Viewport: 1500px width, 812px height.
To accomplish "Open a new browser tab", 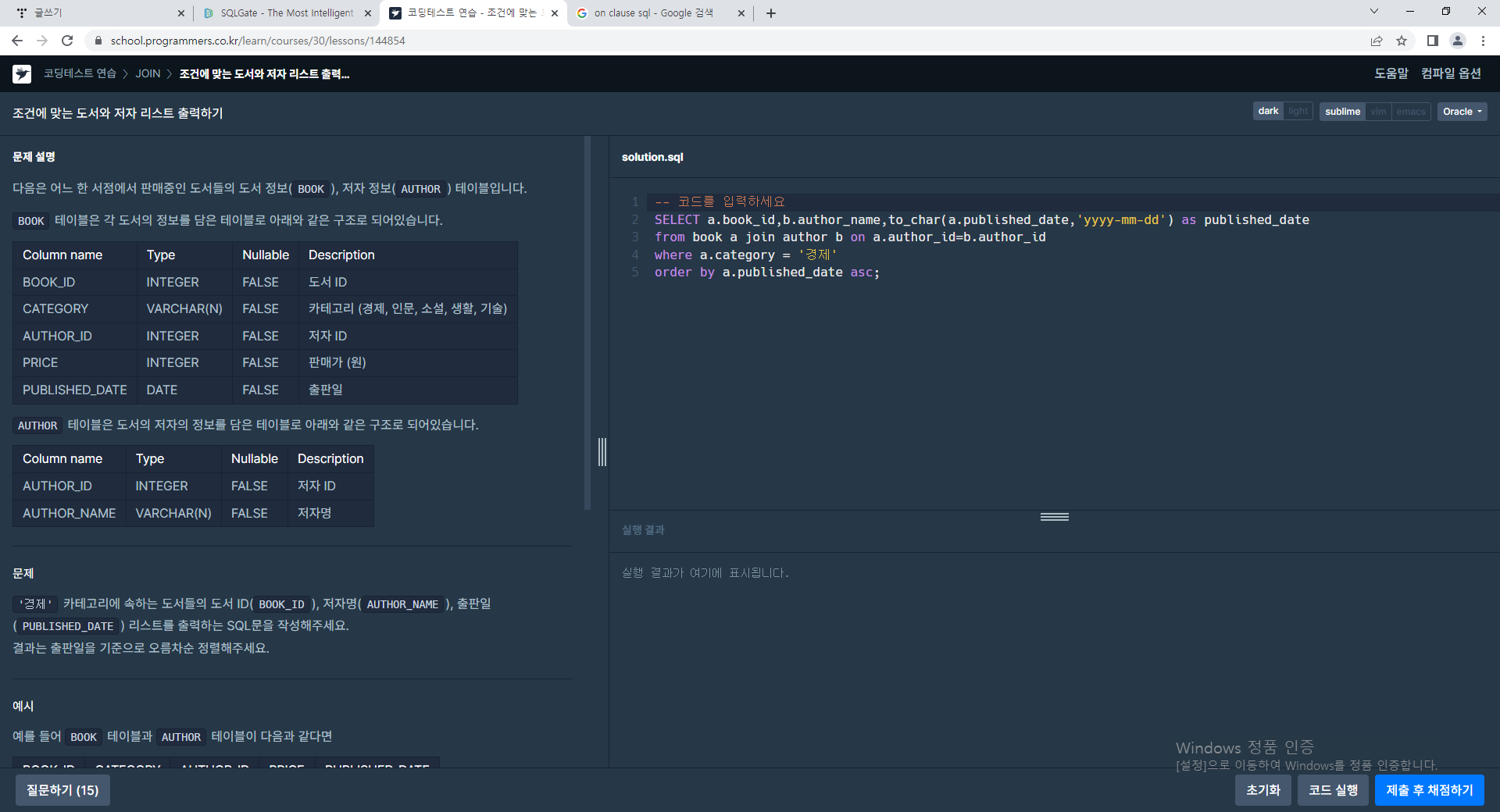I will coord(771,13).
